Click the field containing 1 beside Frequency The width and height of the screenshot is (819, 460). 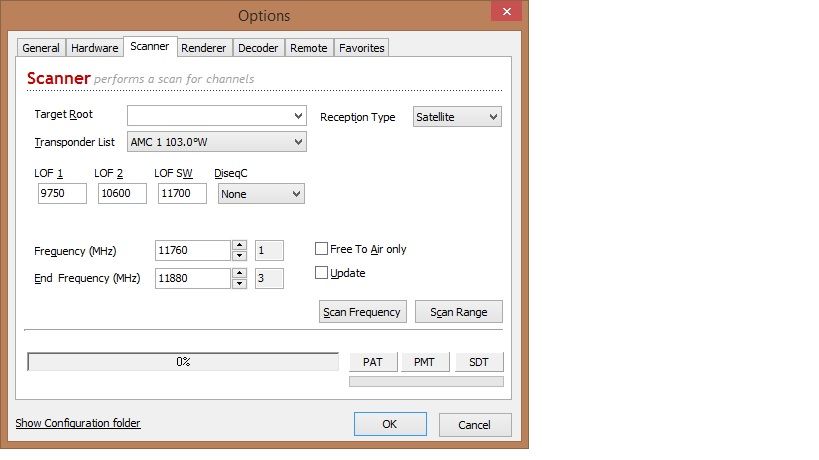(x=269, y=250)
